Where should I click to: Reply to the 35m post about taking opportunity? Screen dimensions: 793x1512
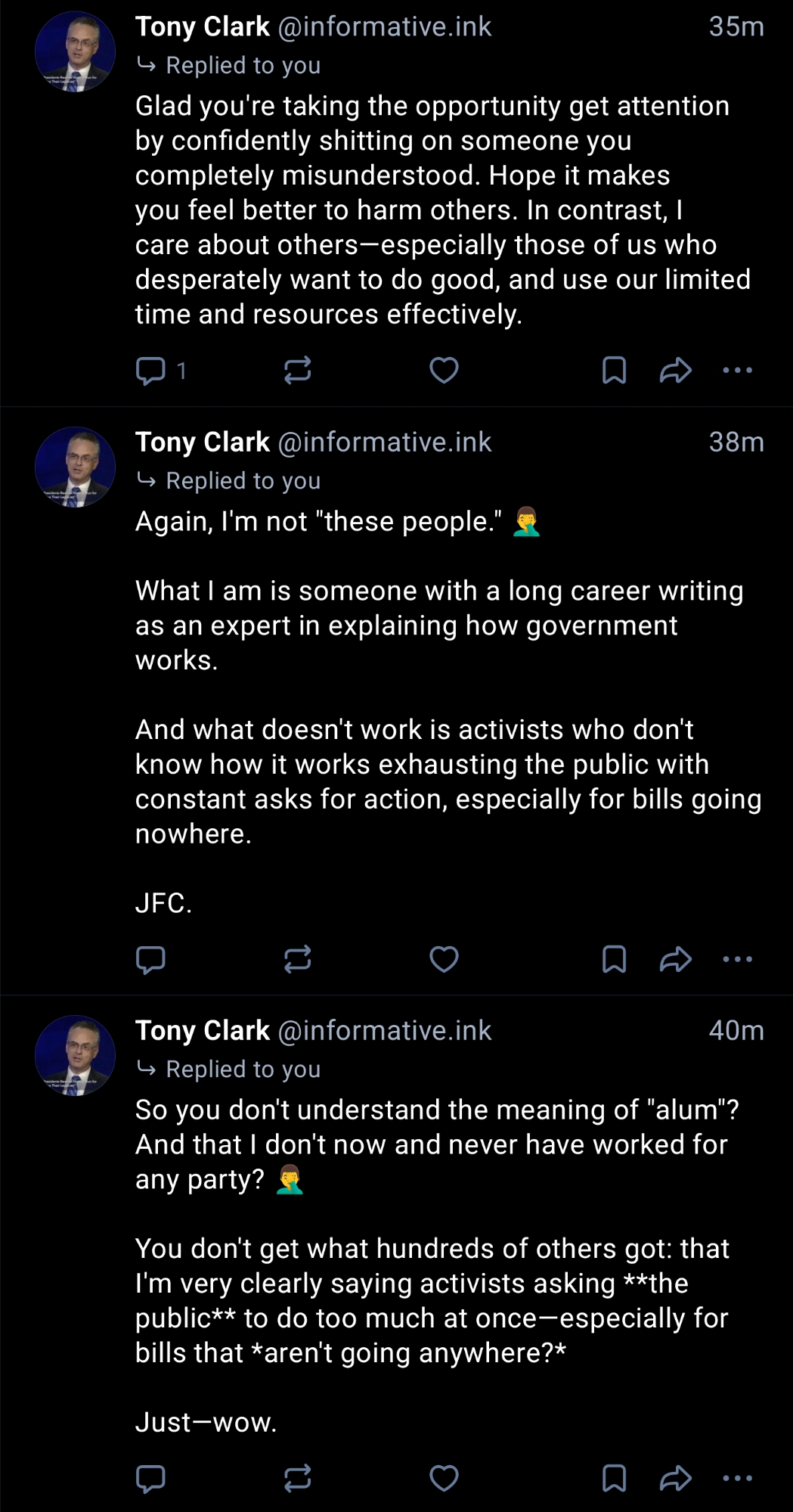click(x=150, y=371)
